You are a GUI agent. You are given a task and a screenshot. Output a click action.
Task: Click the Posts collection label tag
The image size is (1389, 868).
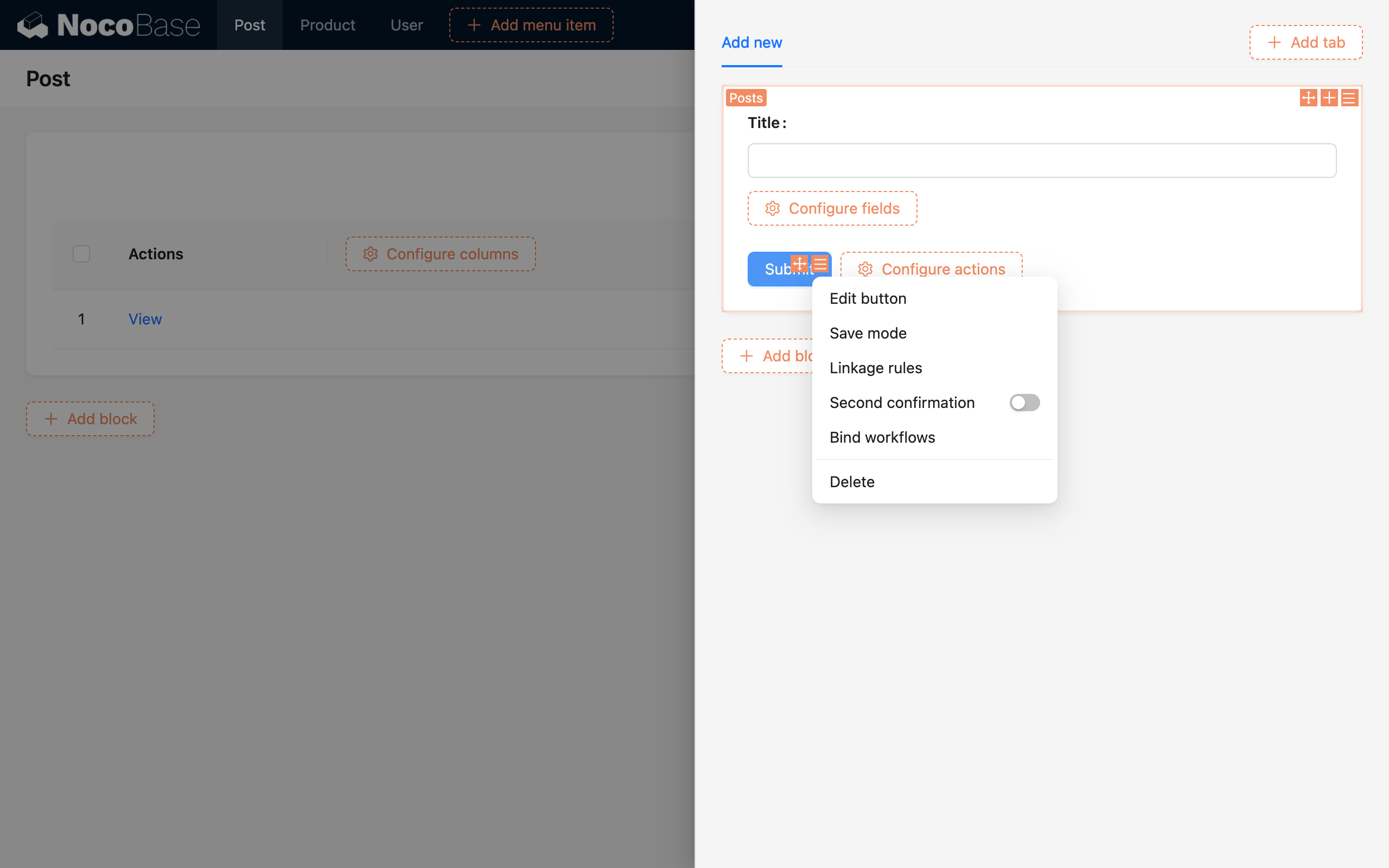745,98
